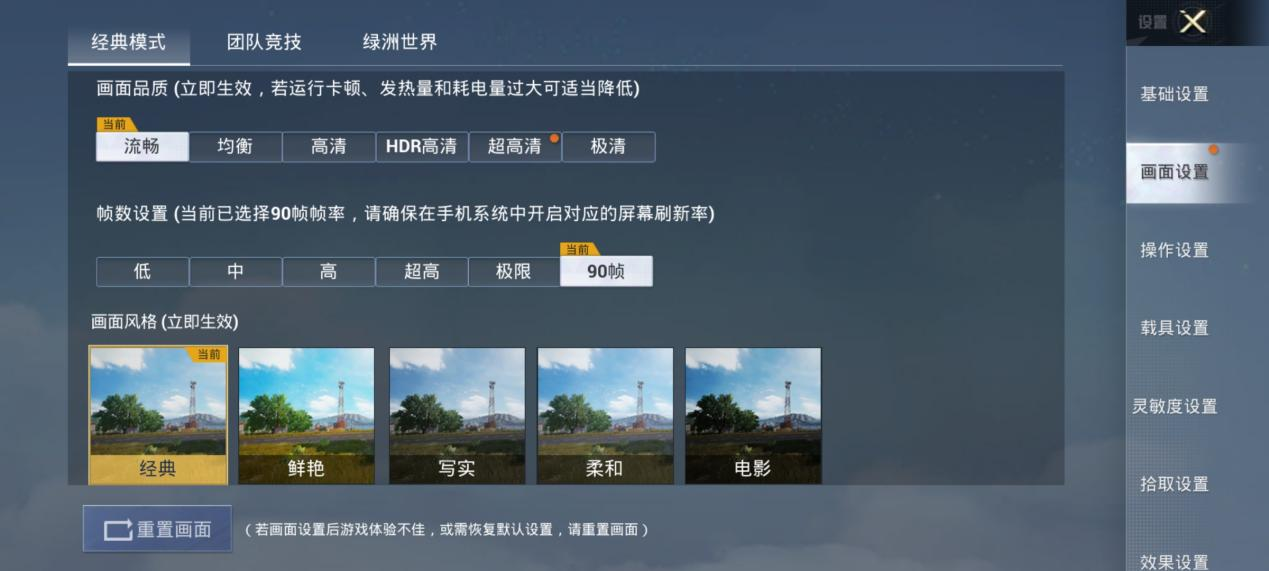Set frame rate to 超高
This screenshot has width=1269, height=571.
click(x=422, y=271)
